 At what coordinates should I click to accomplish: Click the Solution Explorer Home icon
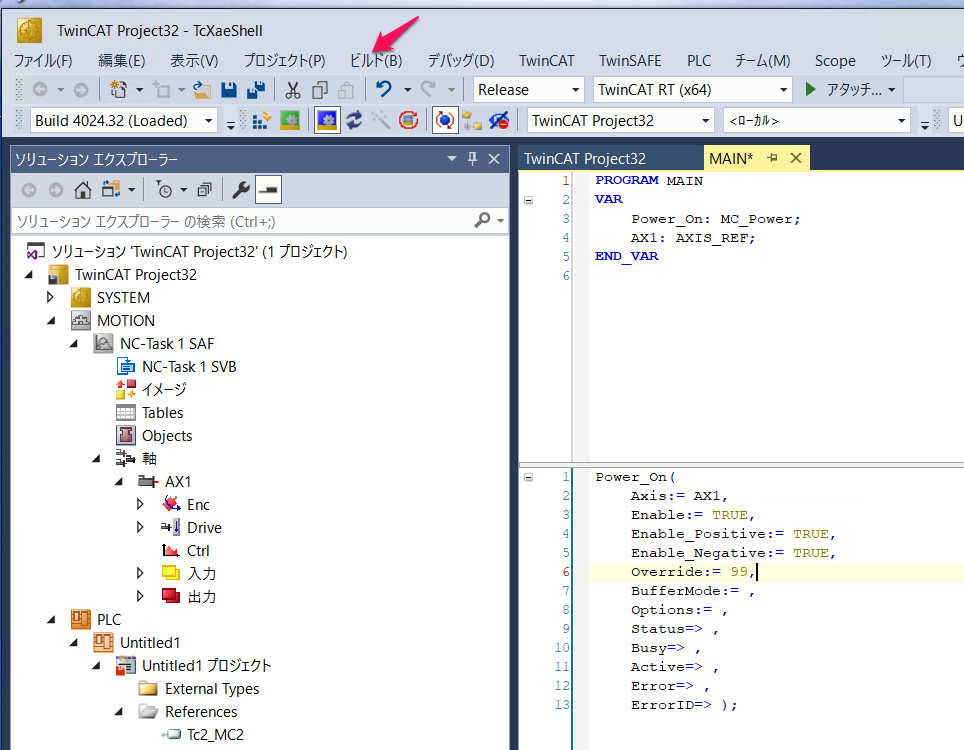83,190
